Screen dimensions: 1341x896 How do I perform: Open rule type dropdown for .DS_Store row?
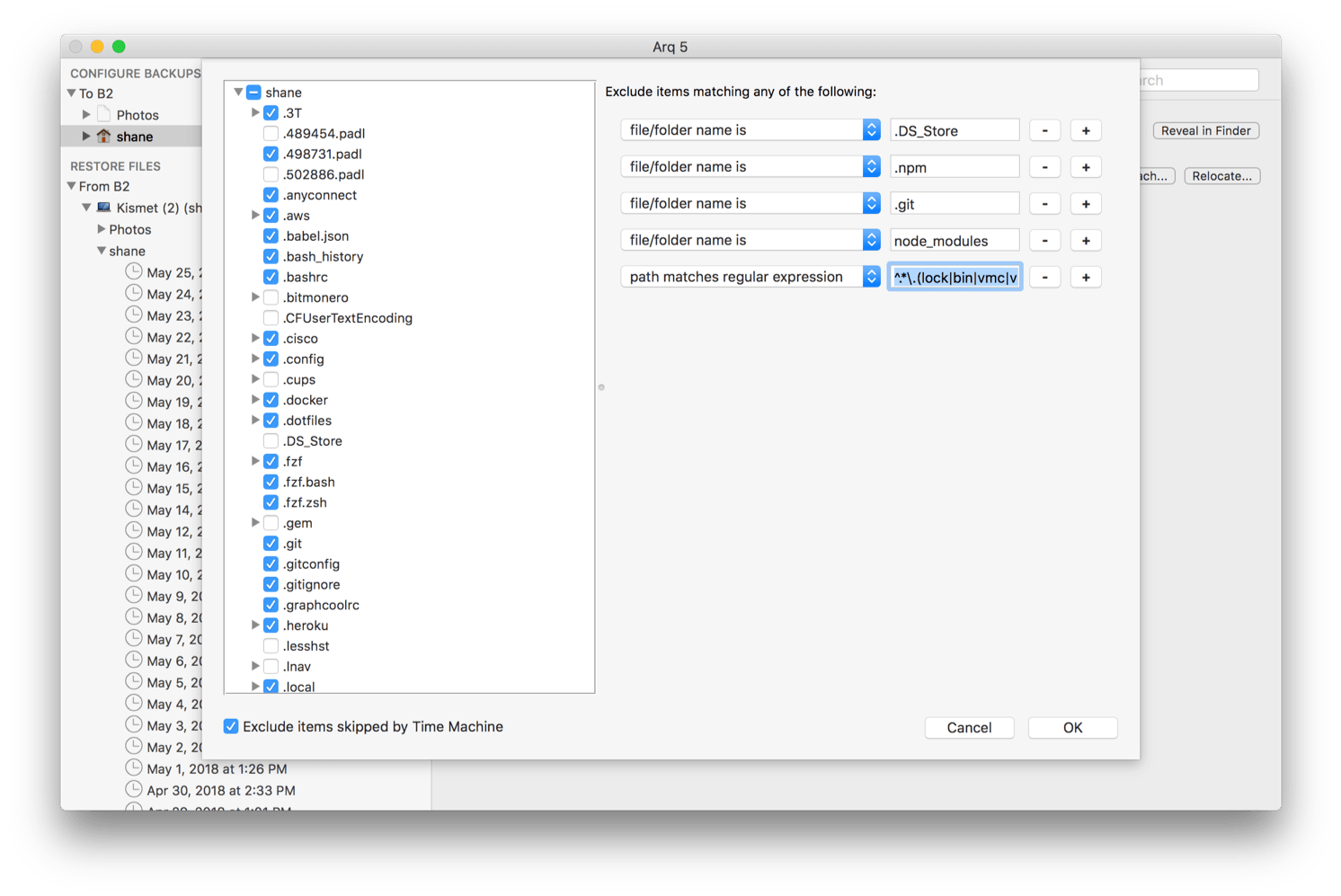click(x=750, y=130)
